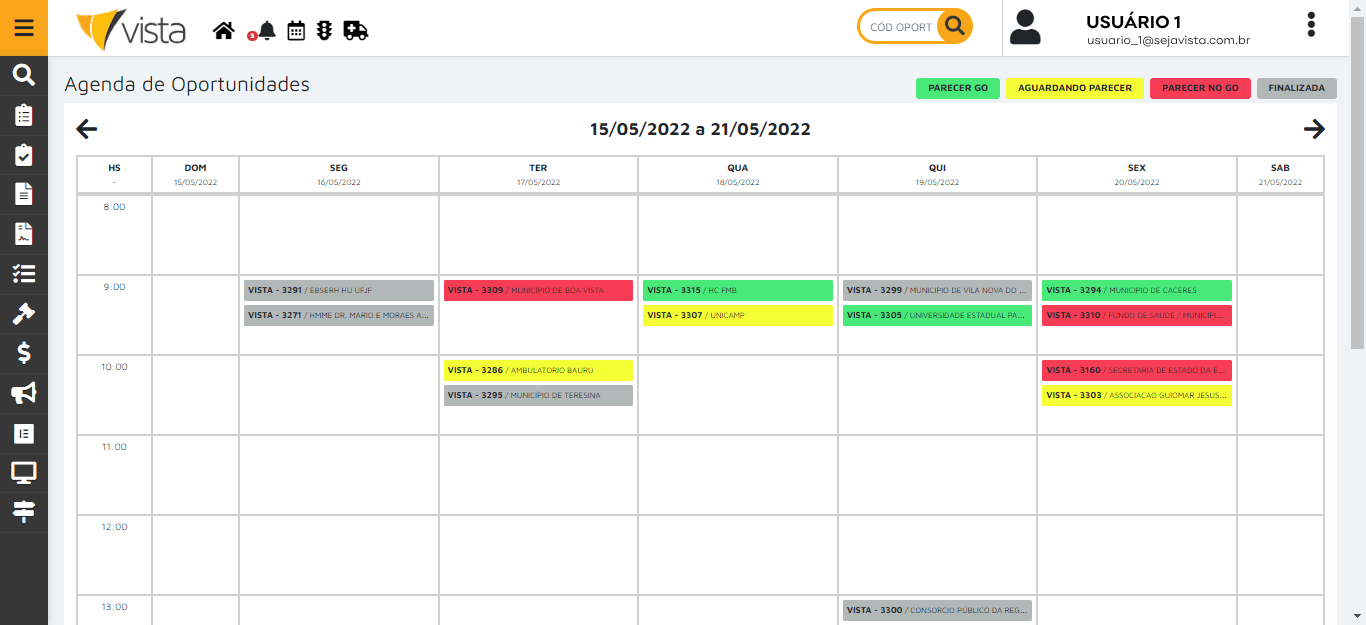Click the TER 17/05/2022 column header
Viewport: 1366px width, 625px height.
pyautogui.click(x=538, y=174)
